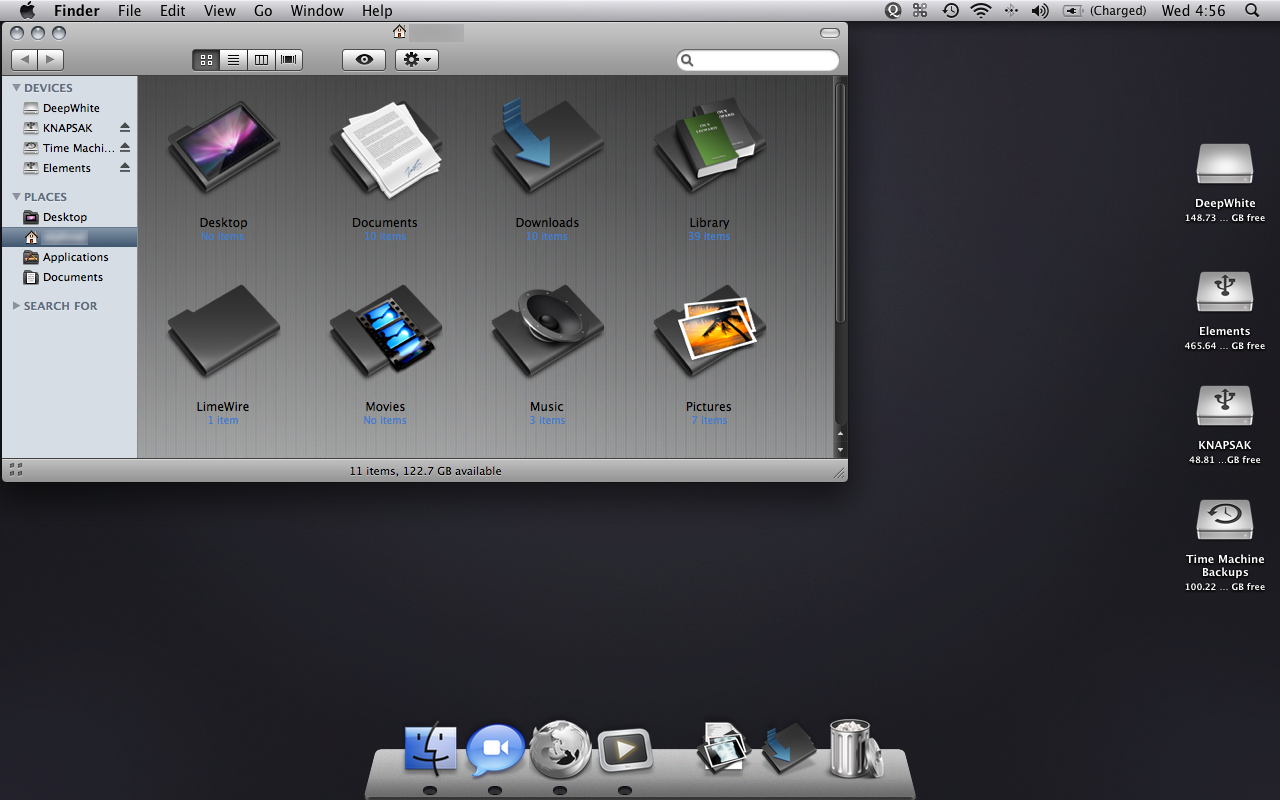Open the Trash in the Dock

click(x=855, y=748)
